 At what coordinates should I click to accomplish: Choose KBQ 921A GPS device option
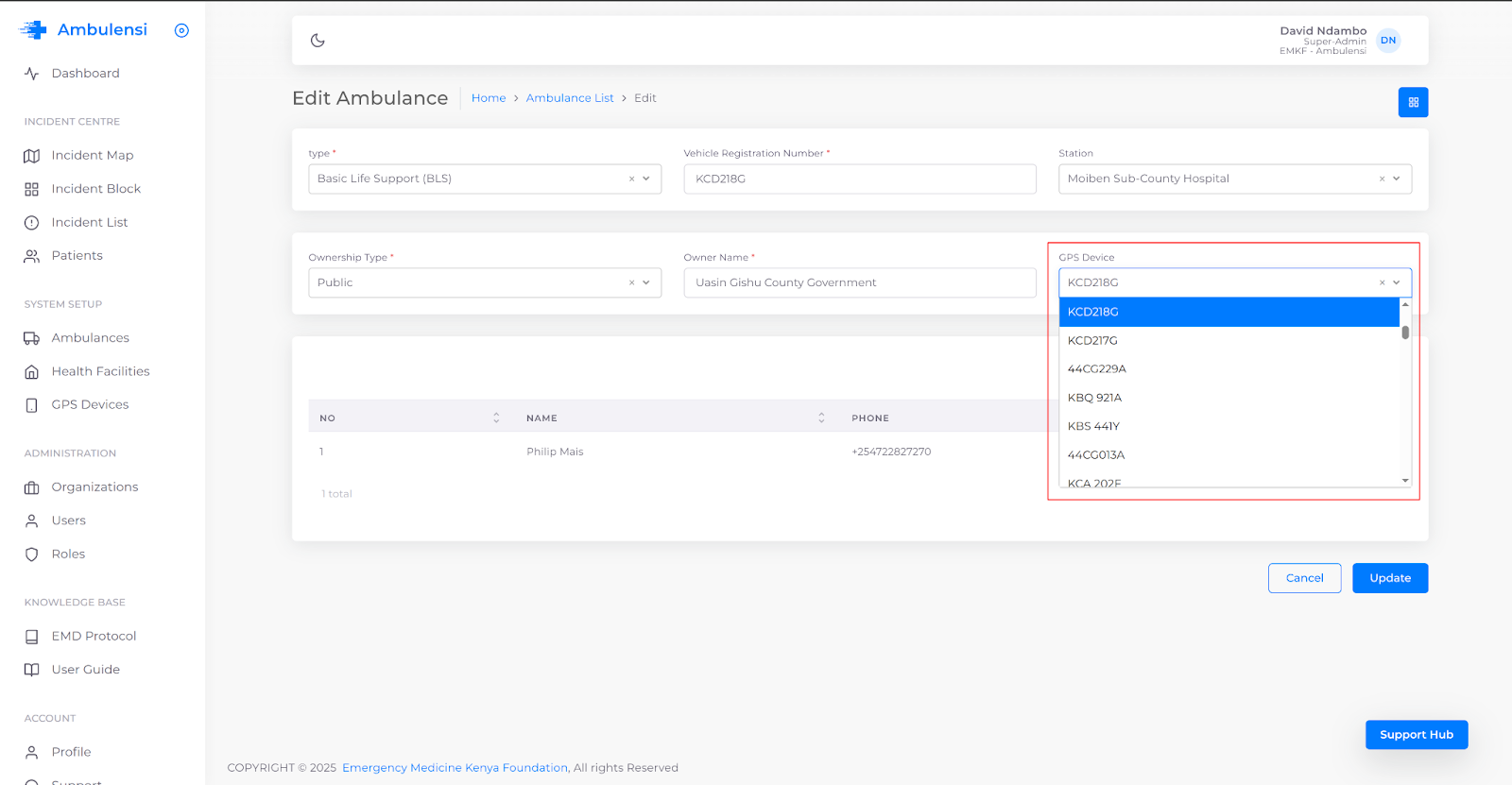coord(1094,398)
